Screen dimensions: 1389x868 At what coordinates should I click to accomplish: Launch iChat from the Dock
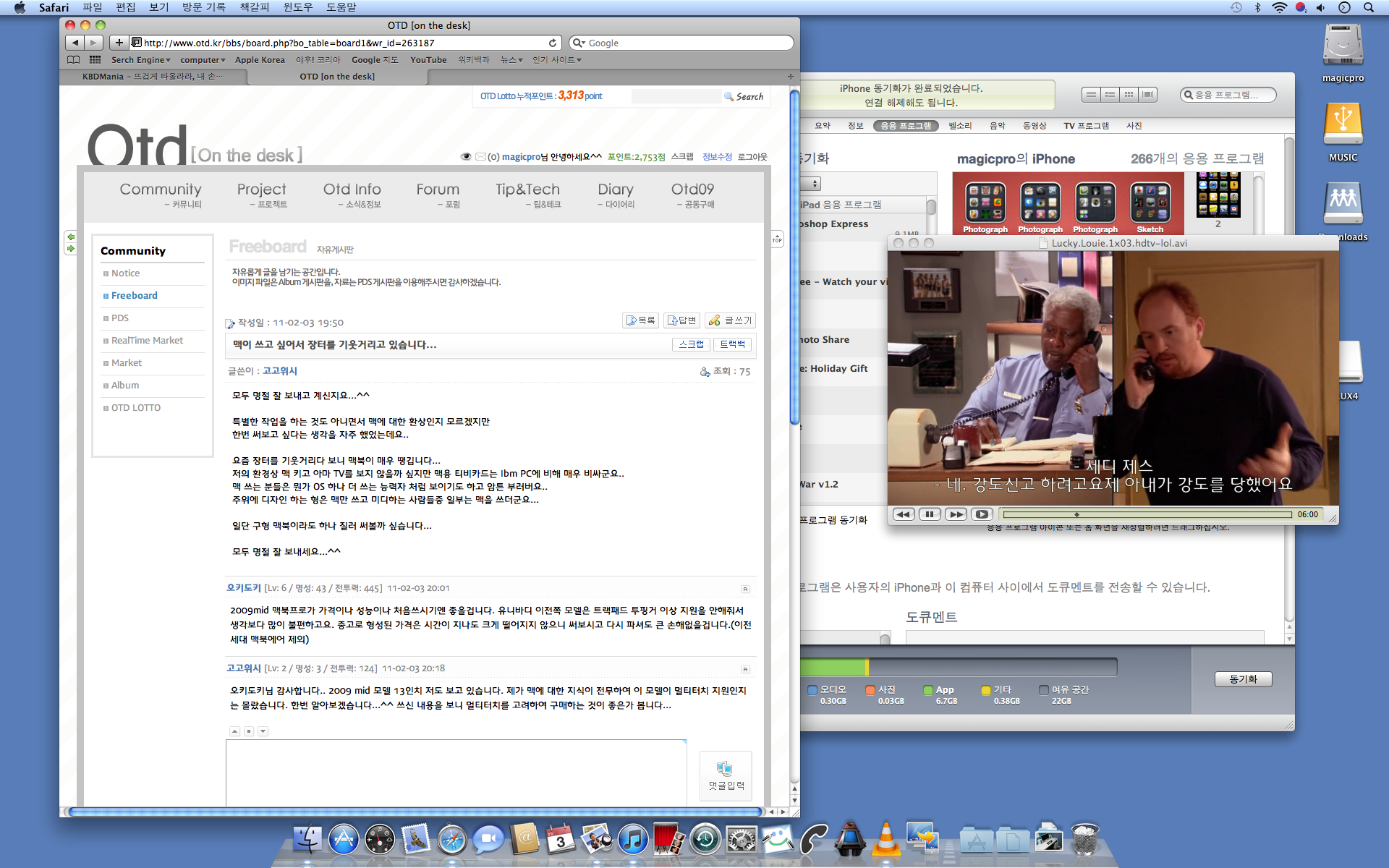[x=488, y=839]
